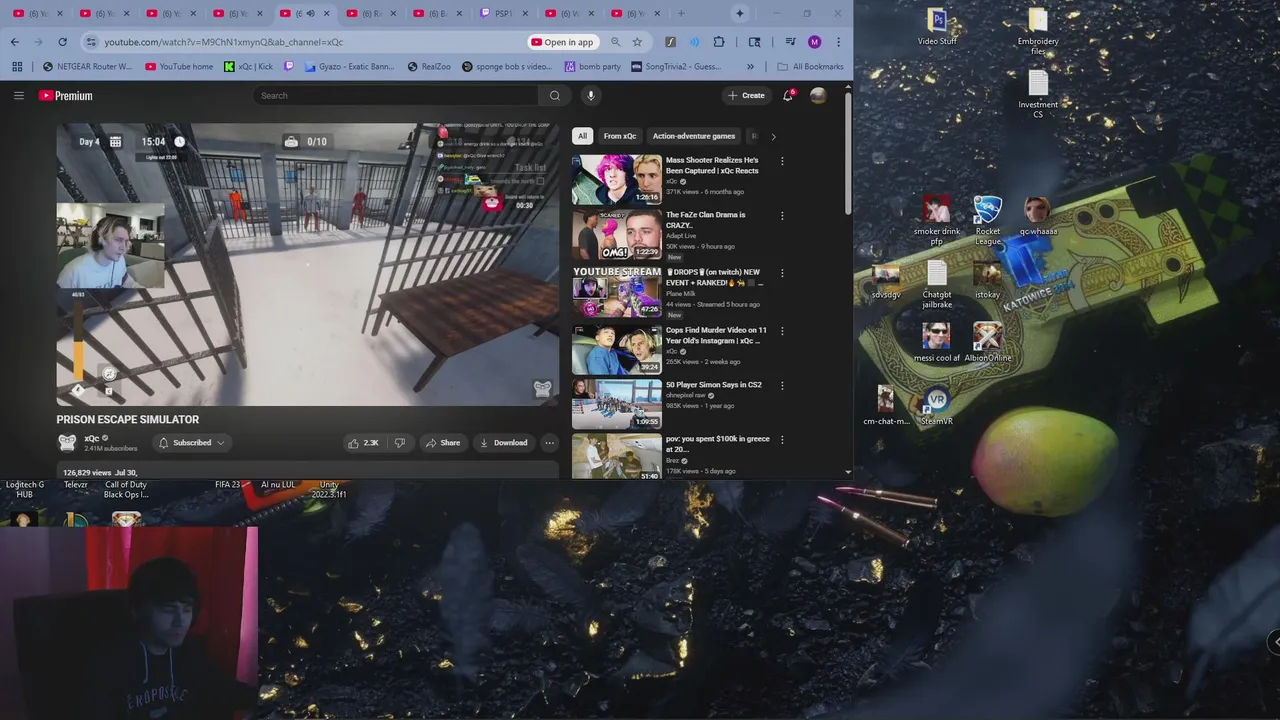Expand more bookmarks with the double chevron
This screenshot has width=1280, height=720.
point(750,67)
